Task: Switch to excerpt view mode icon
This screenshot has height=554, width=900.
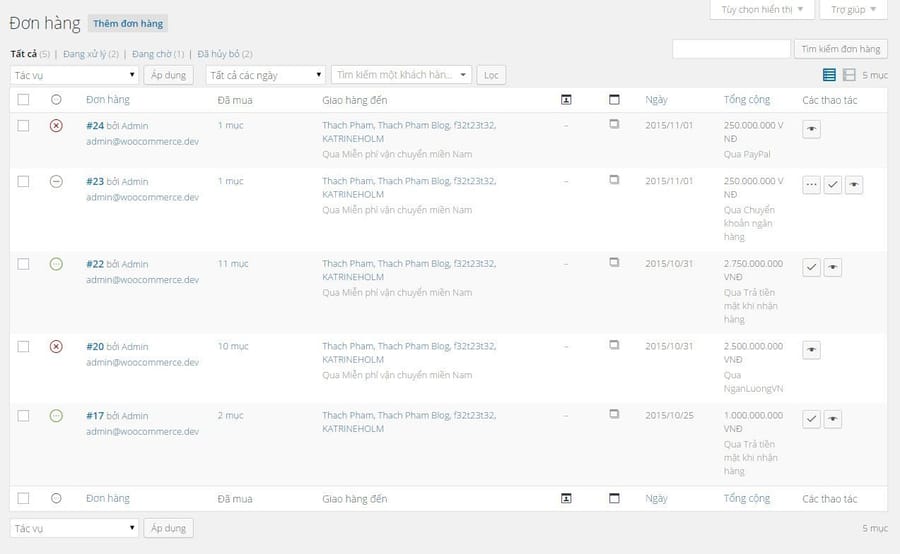Action: point(849,75)
